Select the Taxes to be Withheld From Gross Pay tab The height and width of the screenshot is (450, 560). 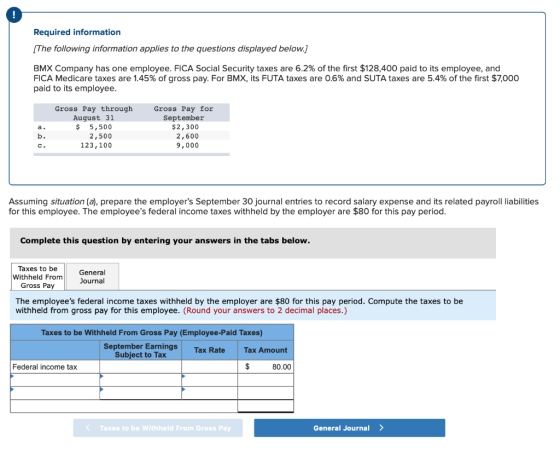38,277
